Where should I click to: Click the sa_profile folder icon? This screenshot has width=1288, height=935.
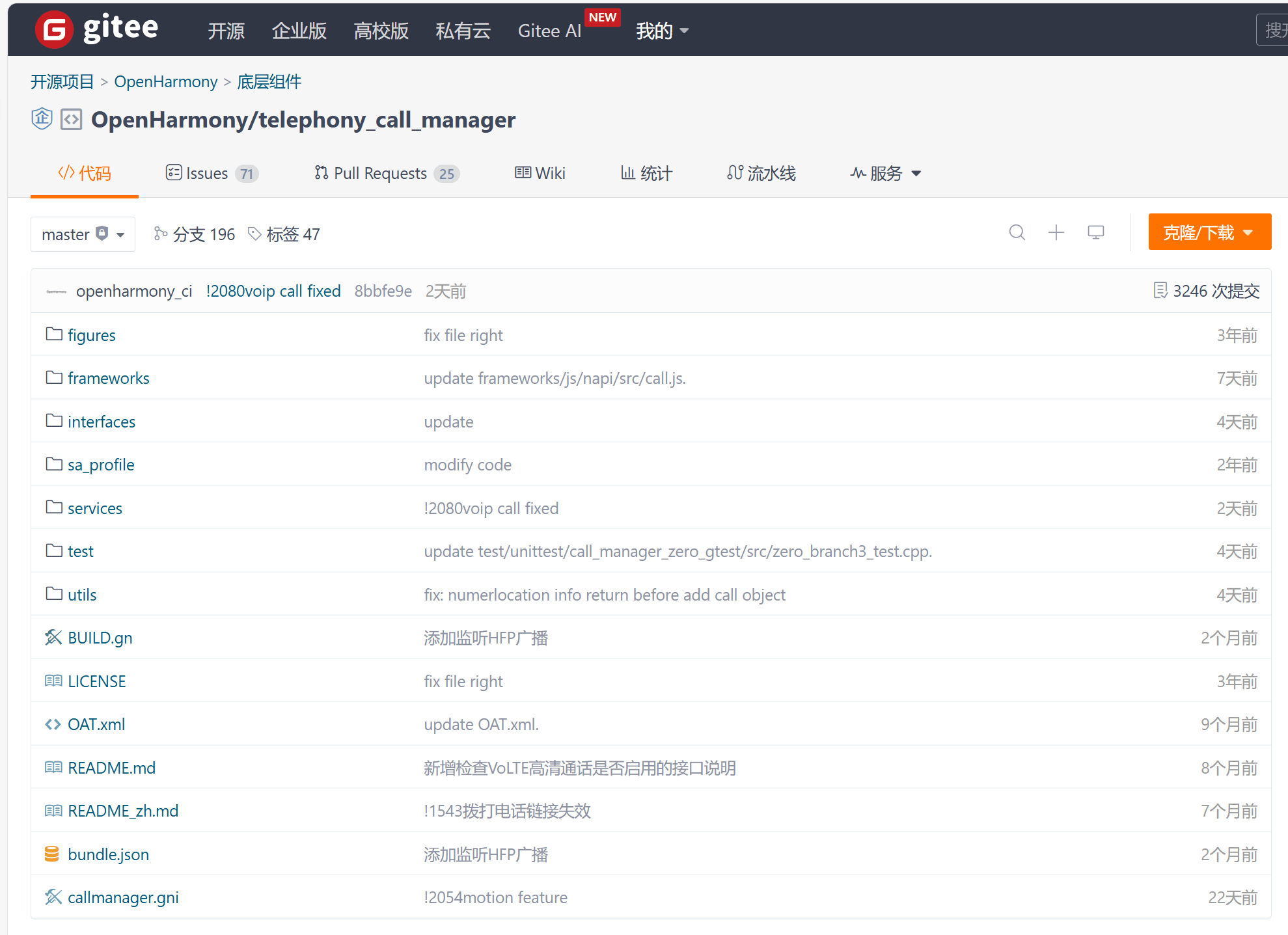54,464
